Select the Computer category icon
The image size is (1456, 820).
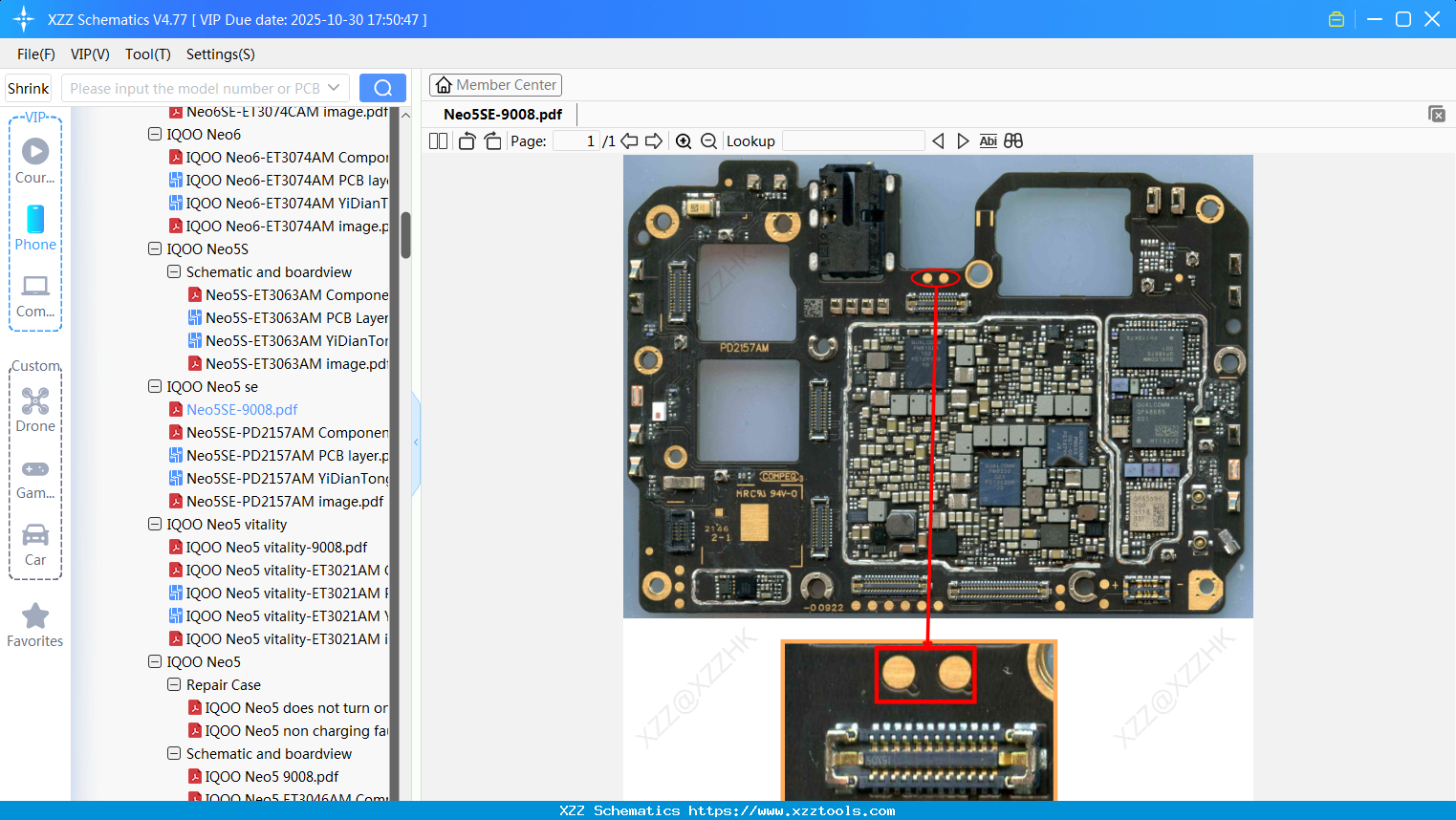(35, 295)
